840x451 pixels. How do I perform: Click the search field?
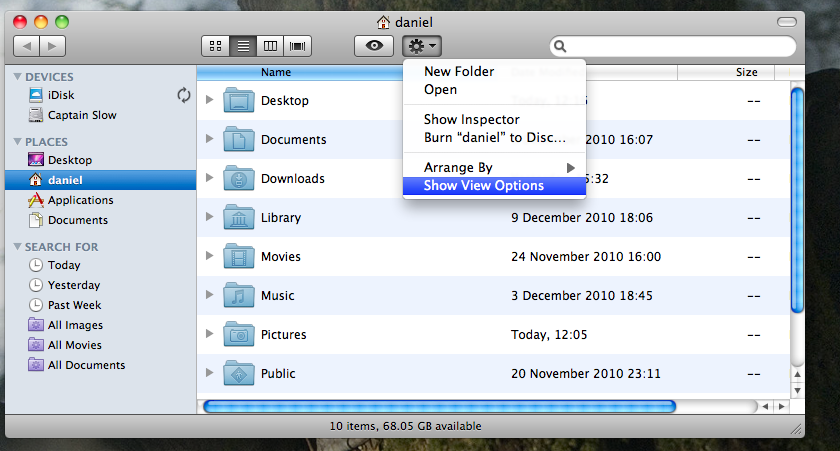pyautogui.click(x=673, y=46)
